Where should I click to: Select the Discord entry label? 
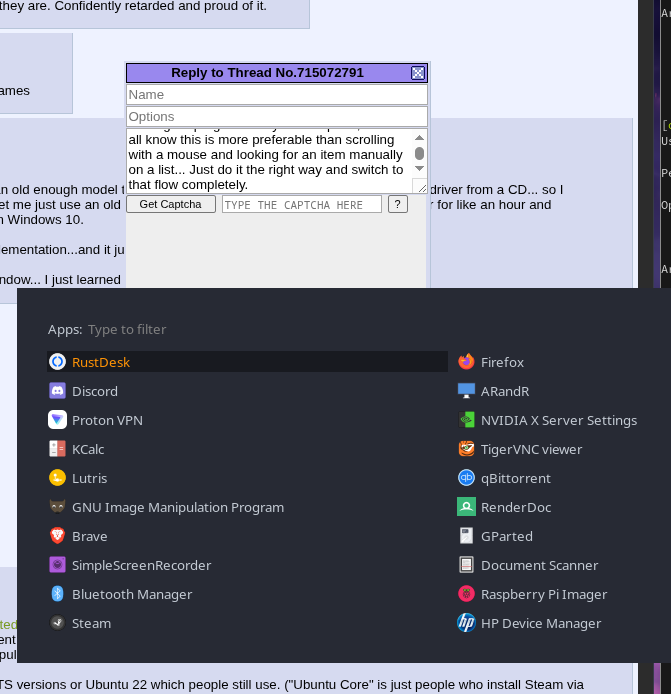[x=95, y=391]
